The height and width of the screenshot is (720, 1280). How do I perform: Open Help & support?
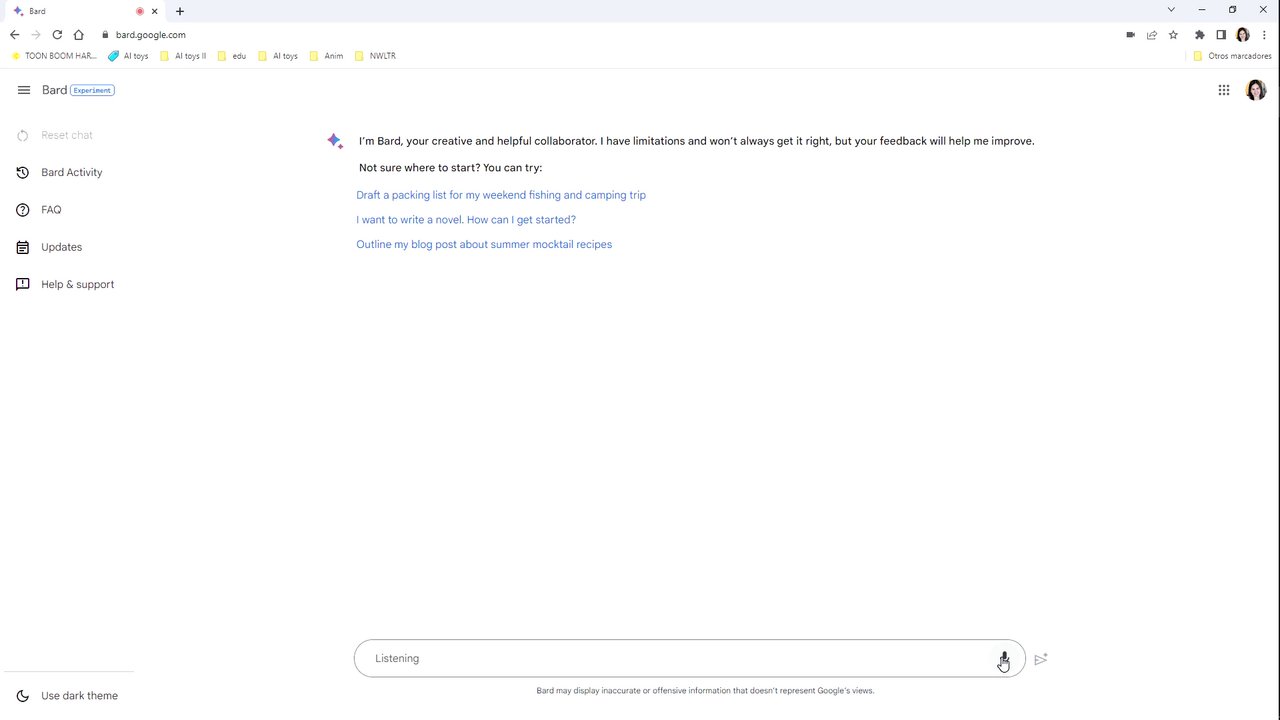[x=77, y=284]
